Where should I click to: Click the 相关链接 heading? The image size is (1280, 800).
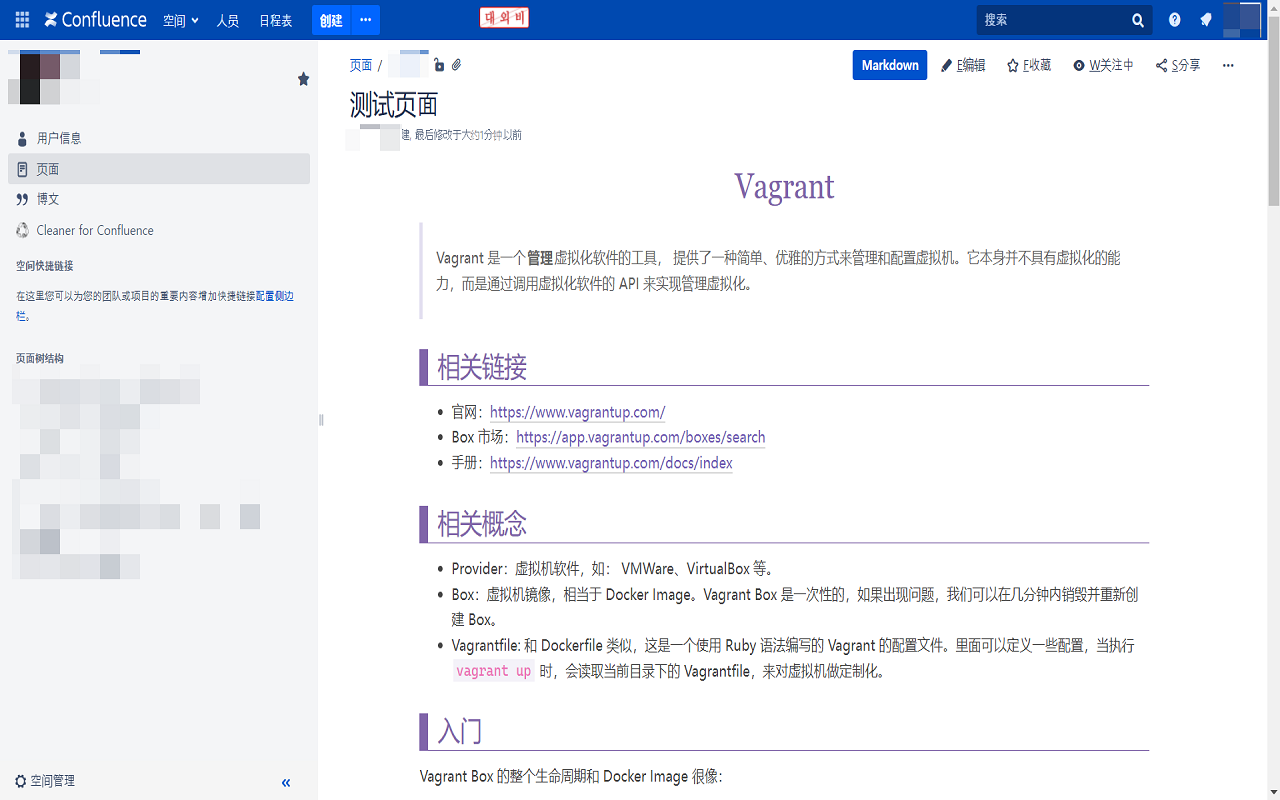(482, 368)
